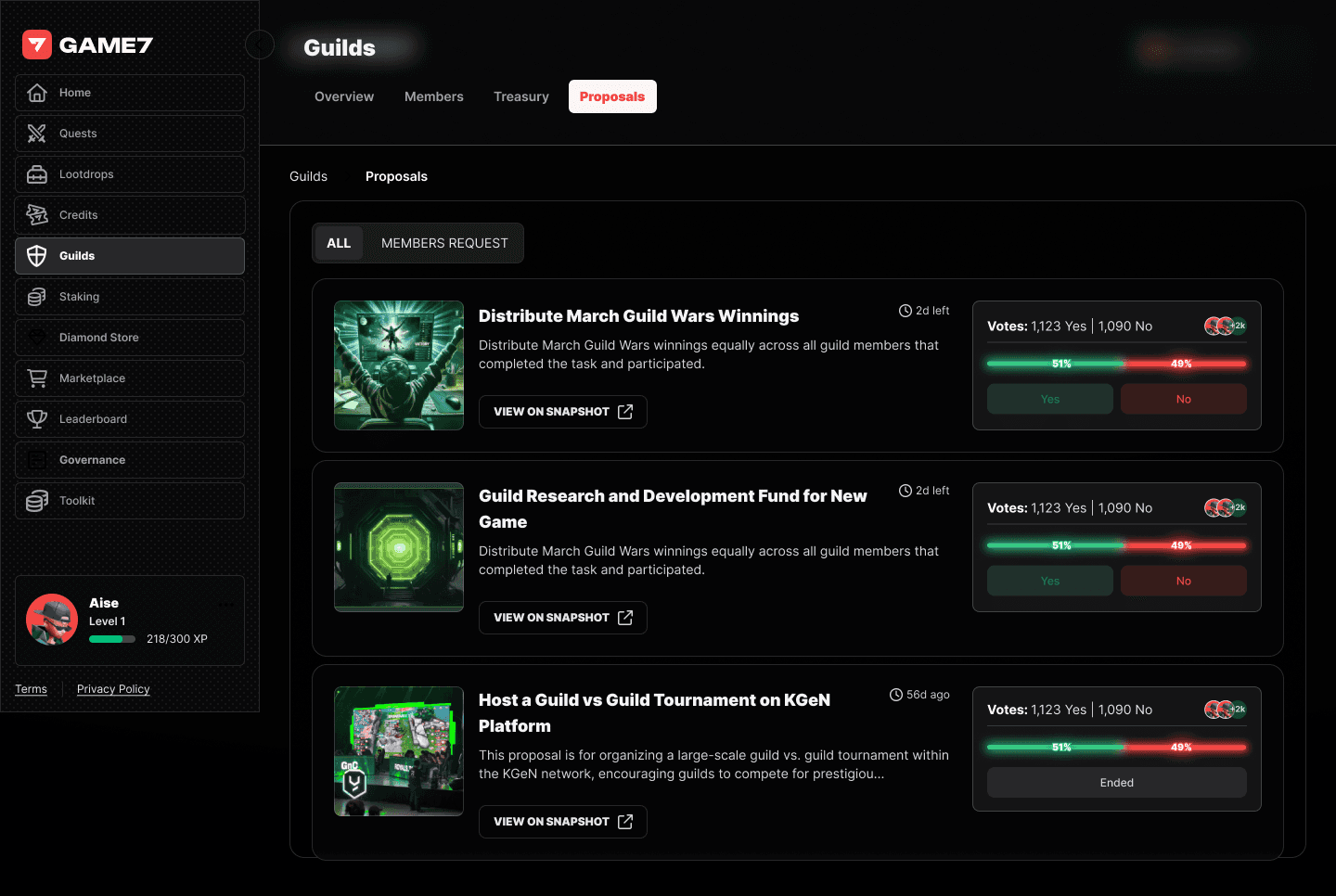Screen dimensions: 1336x896
Task: Vote Yes on Guild Research and Development Fund
Action: [1050, 581]
